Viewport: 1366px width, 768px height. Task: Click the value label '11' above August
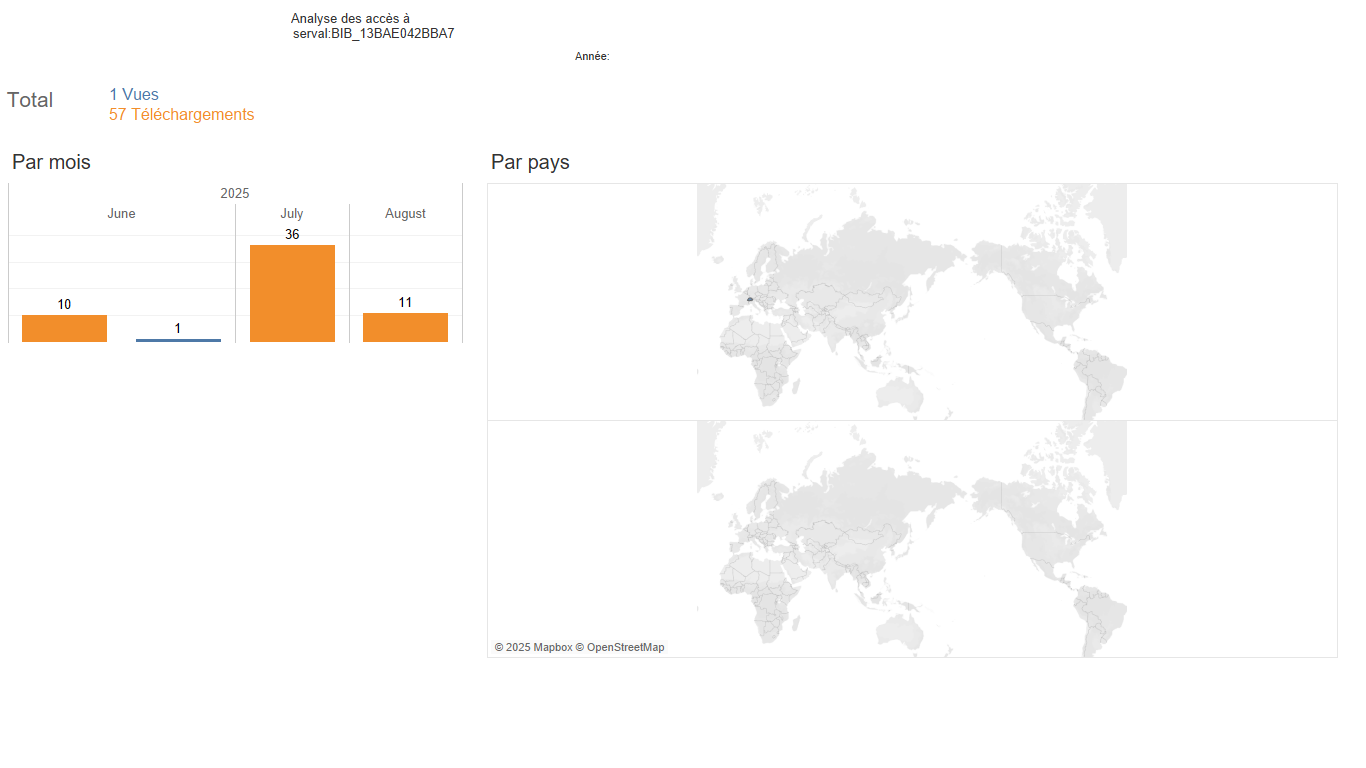click(405, 303)
